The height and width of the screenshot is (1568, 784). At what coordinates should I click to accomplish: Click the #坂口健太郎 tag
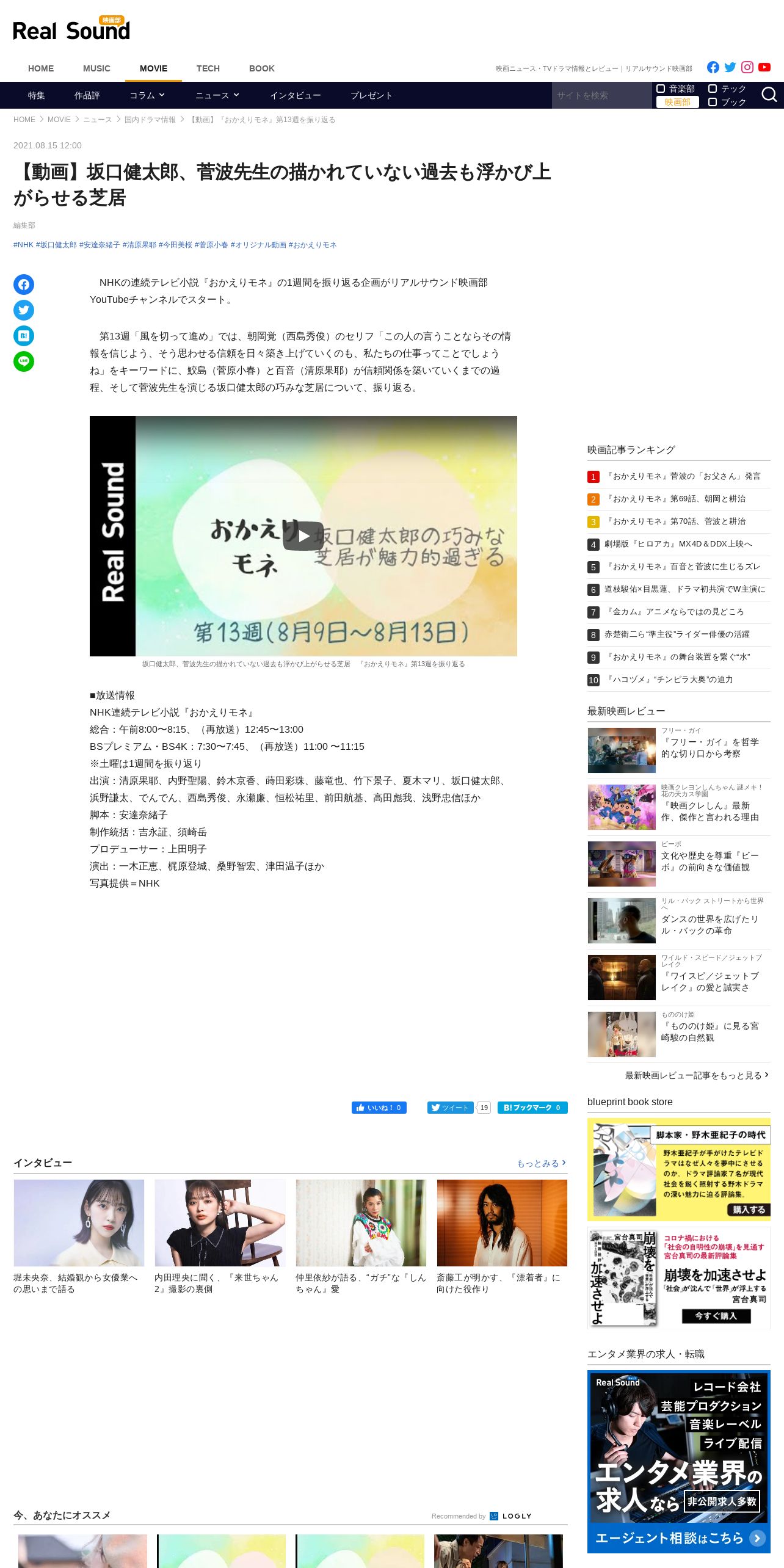56,245
